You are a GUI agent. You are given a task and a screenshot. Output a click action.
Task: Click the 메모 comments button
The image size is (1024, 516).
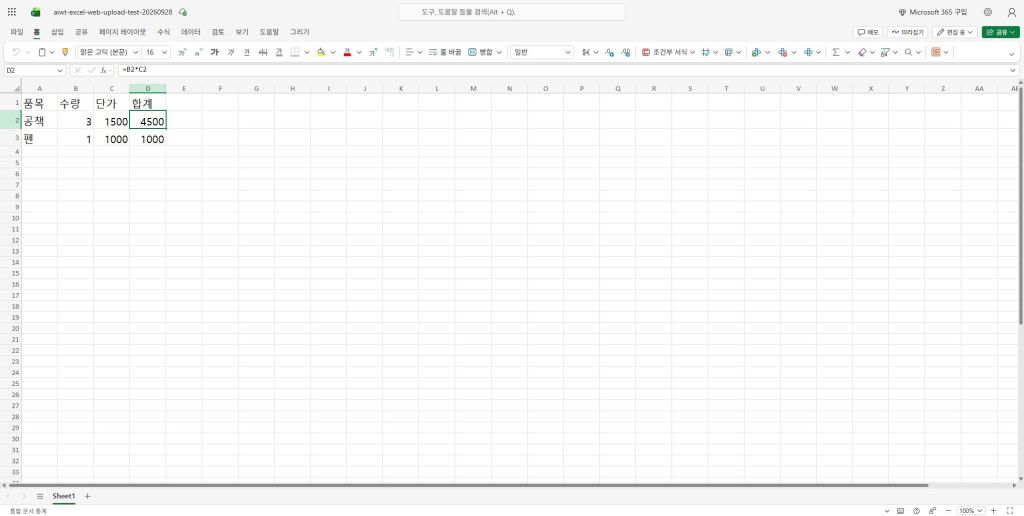[x=868, y=32]
